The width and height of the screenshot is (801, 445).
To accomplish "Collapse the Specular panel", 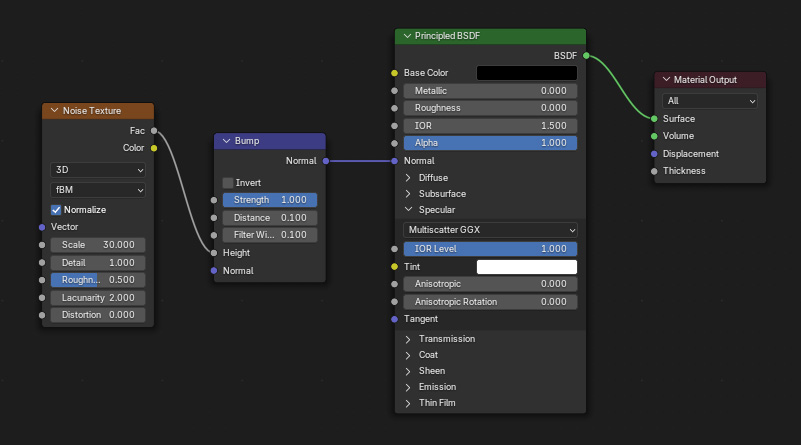I will [408, 210].
